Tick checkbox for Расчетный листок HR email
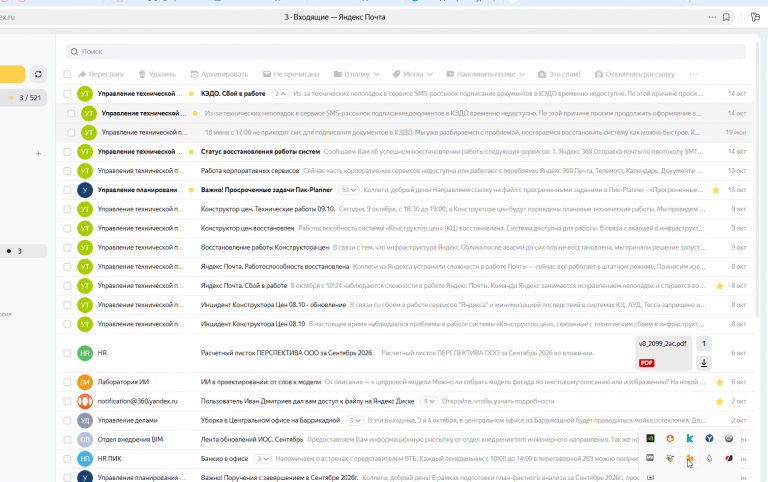The height and width of the screenshot is (482, 768). (x=67, y=353)
